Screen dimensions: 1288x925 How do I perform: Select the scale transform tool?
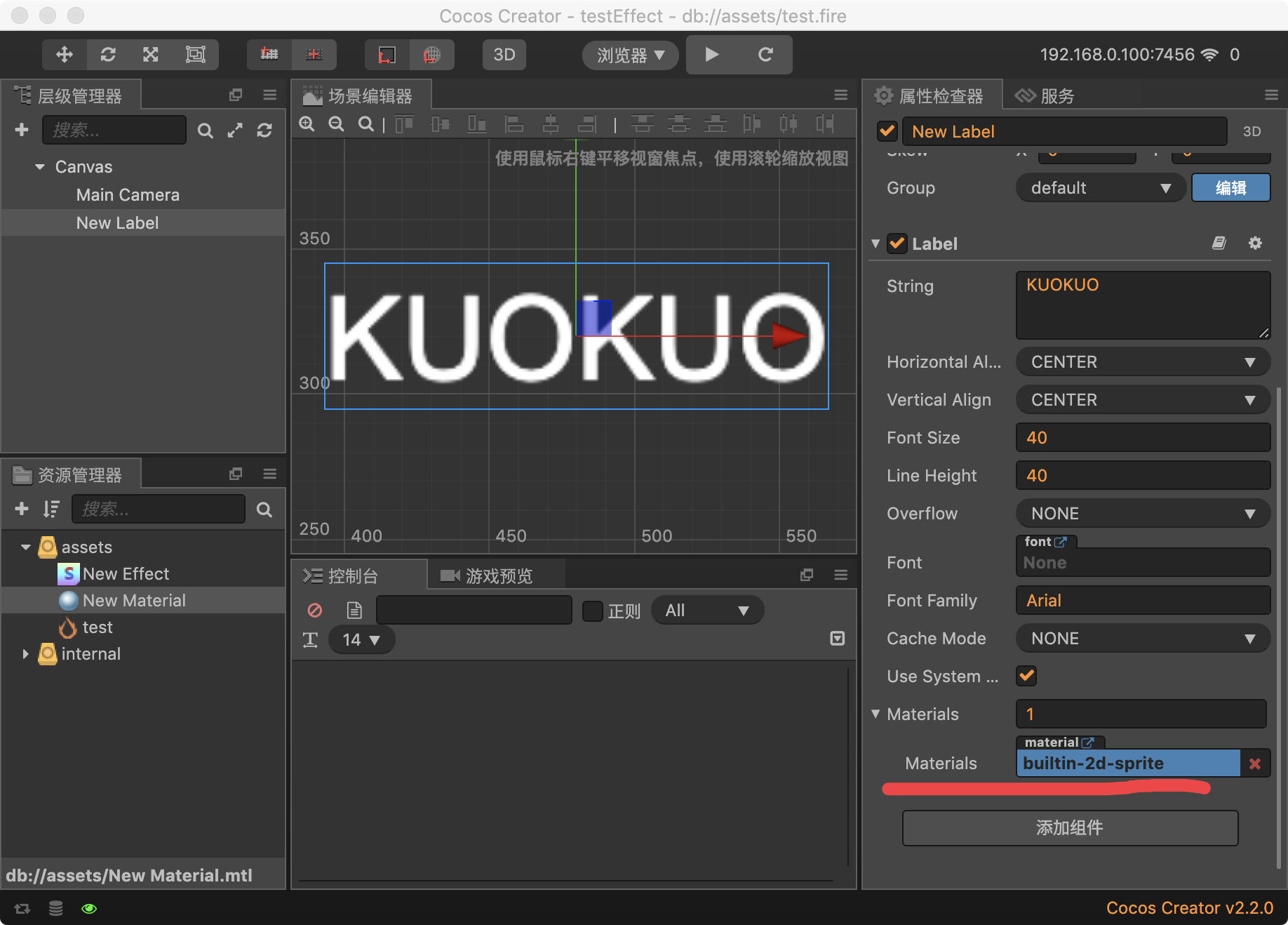click(151, 55)
